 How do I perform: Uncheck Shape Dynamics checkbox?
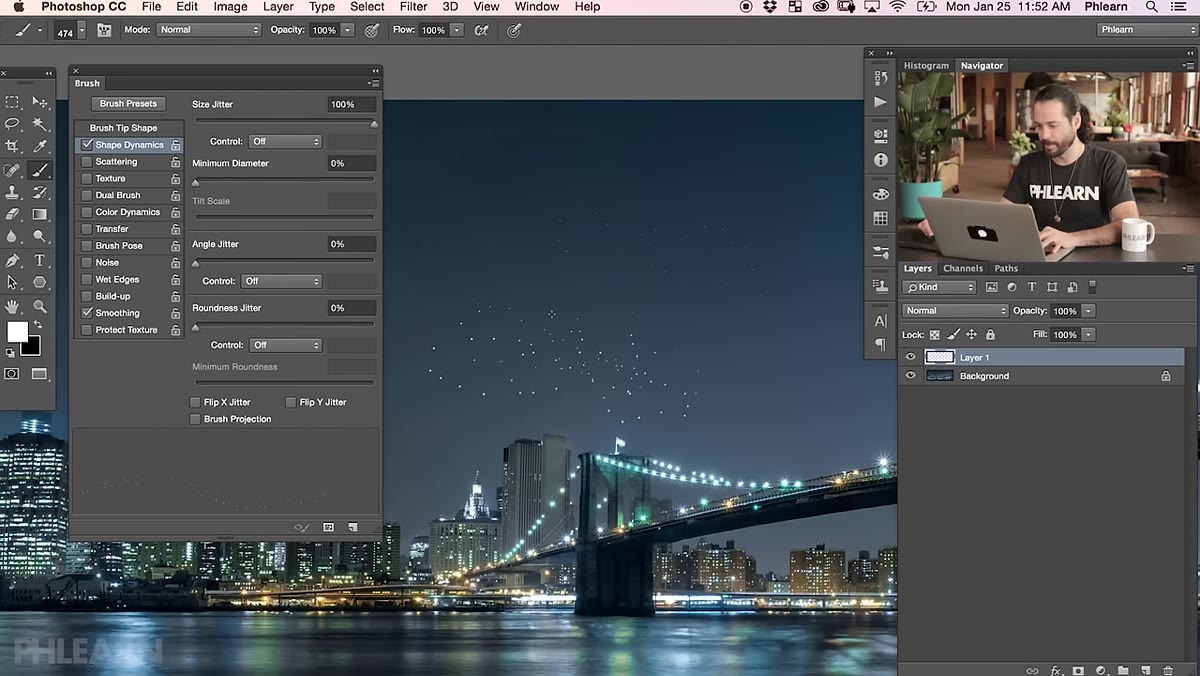87,145
